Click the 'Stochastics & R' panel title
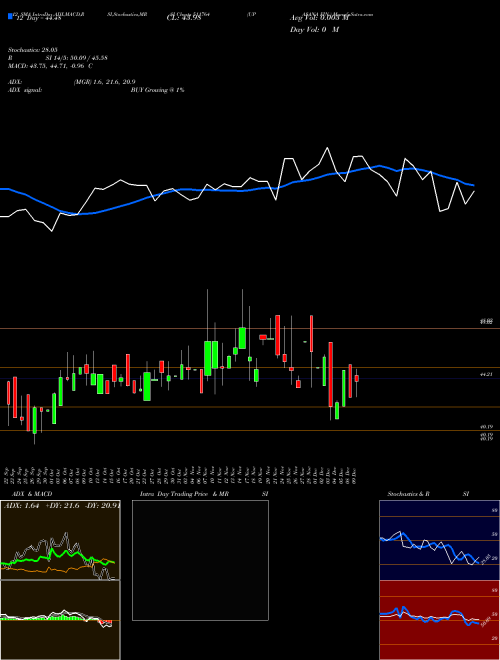The image size is (500, 660). click(x=409, y=494)
